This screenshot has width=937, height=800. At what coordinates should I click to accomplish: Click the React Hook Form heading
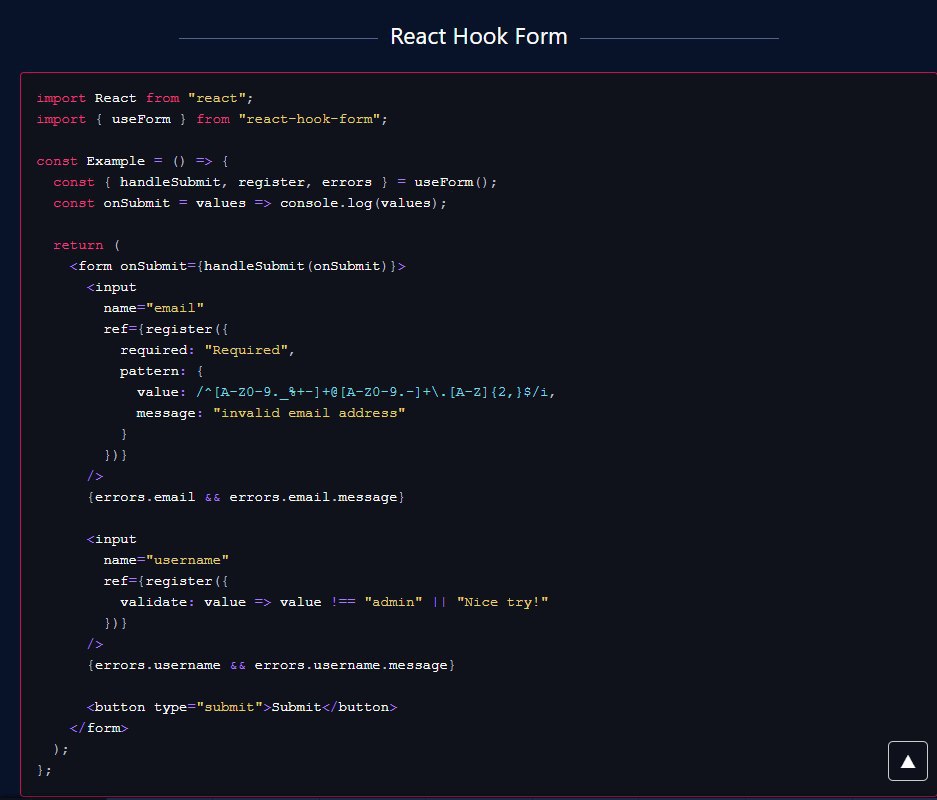(x=479, y=36)
